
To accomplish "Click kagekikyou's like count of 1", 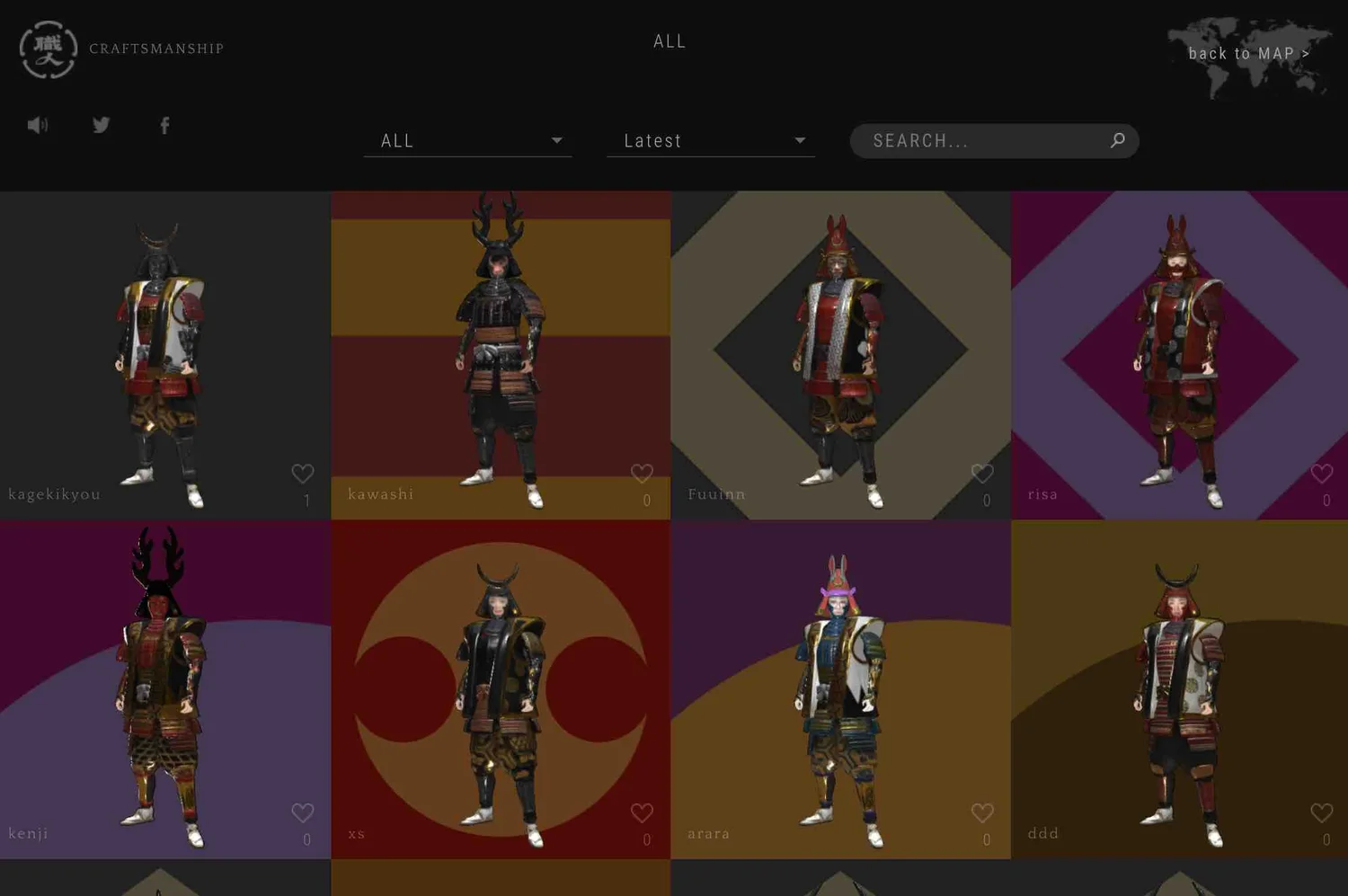I will tap(306, 501).
